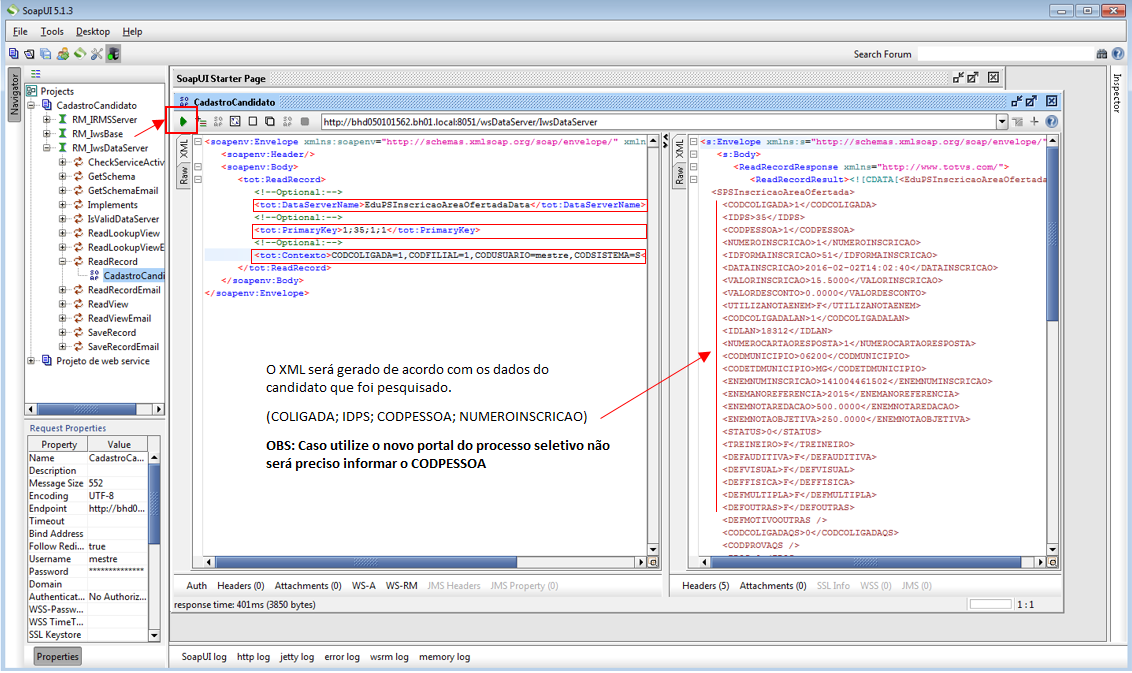Image resolution: width=1132 pixels, height=673 pixels.
Task: Submit the request with the green play button
Action: pos(183,121)
